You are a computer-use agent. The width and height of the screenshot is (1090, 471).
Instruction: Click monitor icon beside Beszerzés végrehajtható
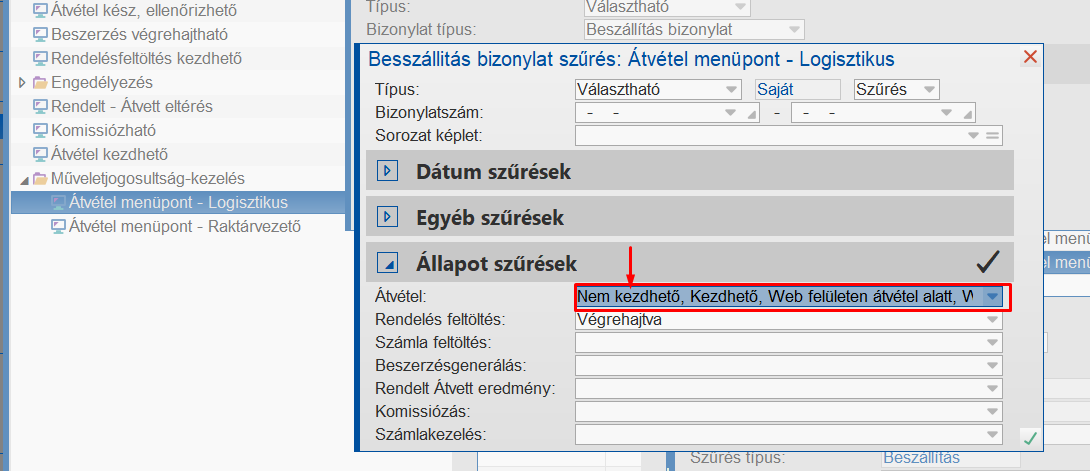click(40, 33)
